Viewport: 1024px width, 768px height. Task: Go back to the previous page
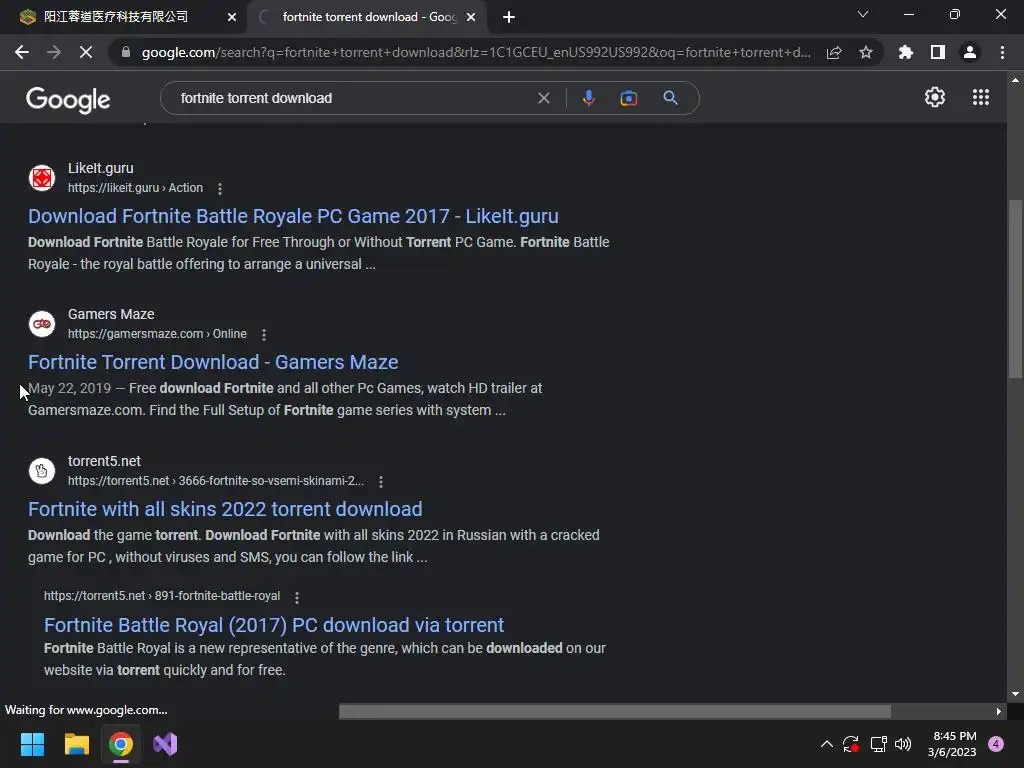click(22, 52)
